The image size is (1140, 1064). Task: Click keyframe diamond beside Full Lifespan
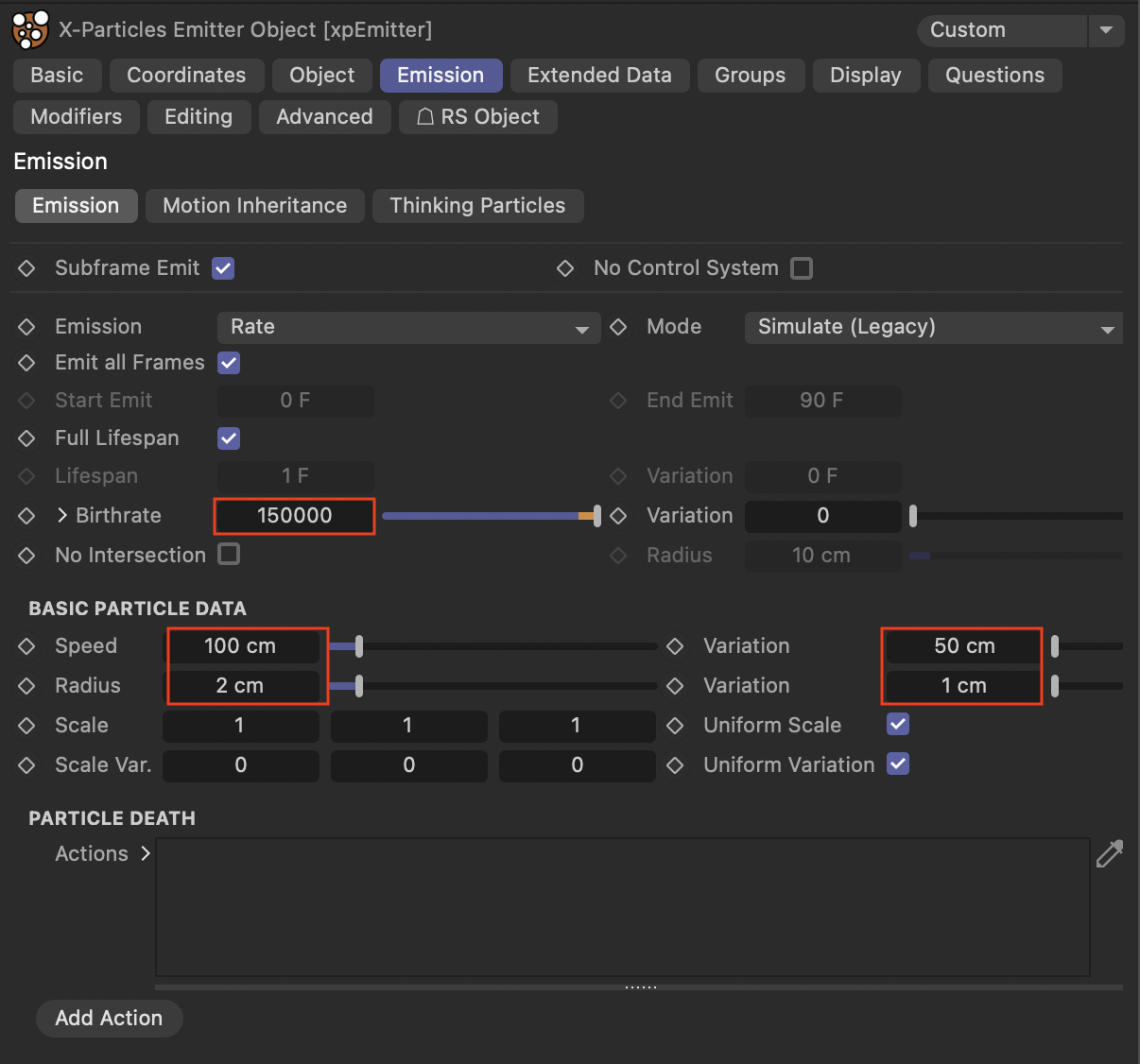[26, 438]
